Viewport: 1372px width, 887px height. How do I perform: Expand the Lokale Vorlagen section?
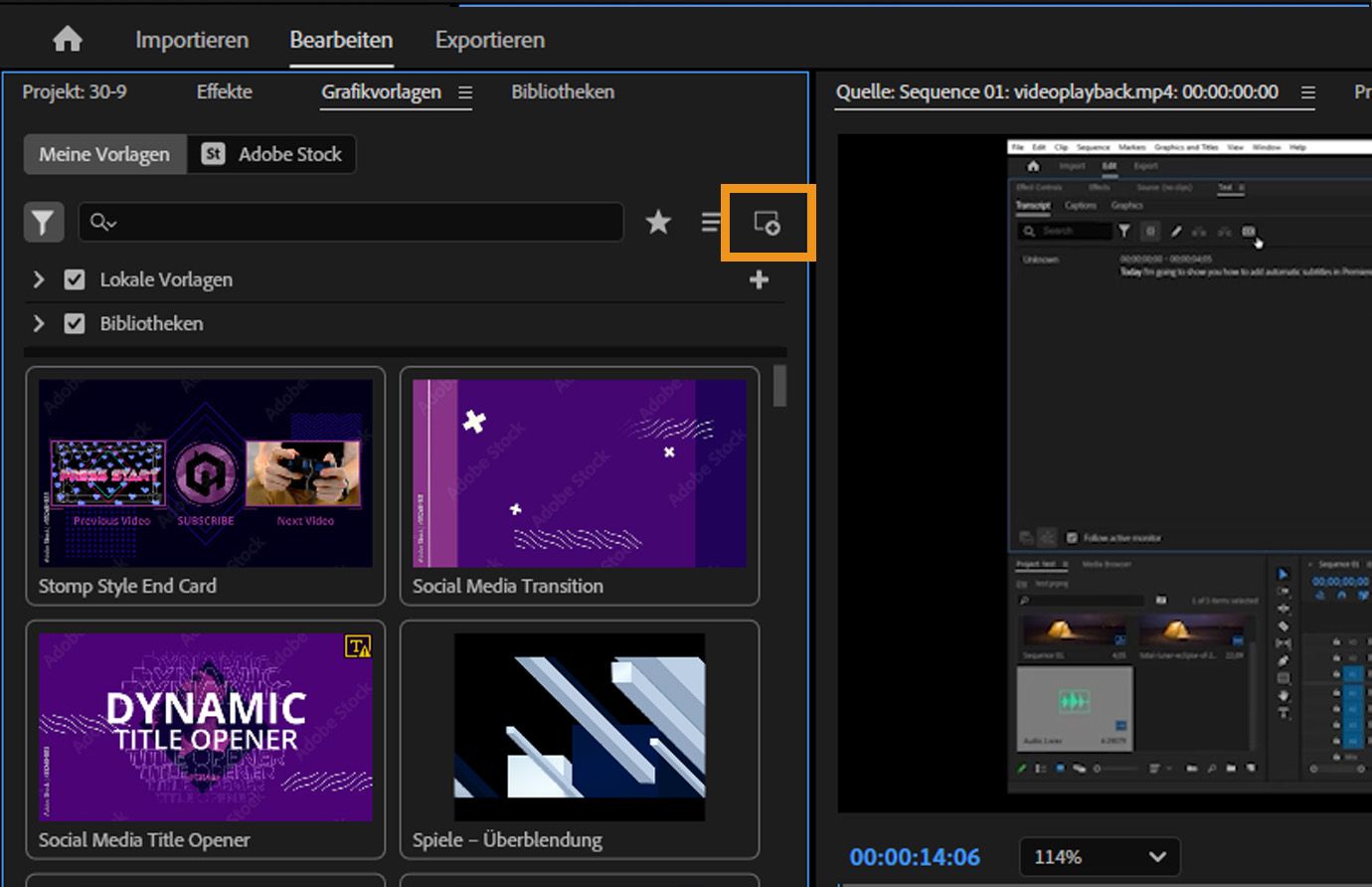coord(39,280)
